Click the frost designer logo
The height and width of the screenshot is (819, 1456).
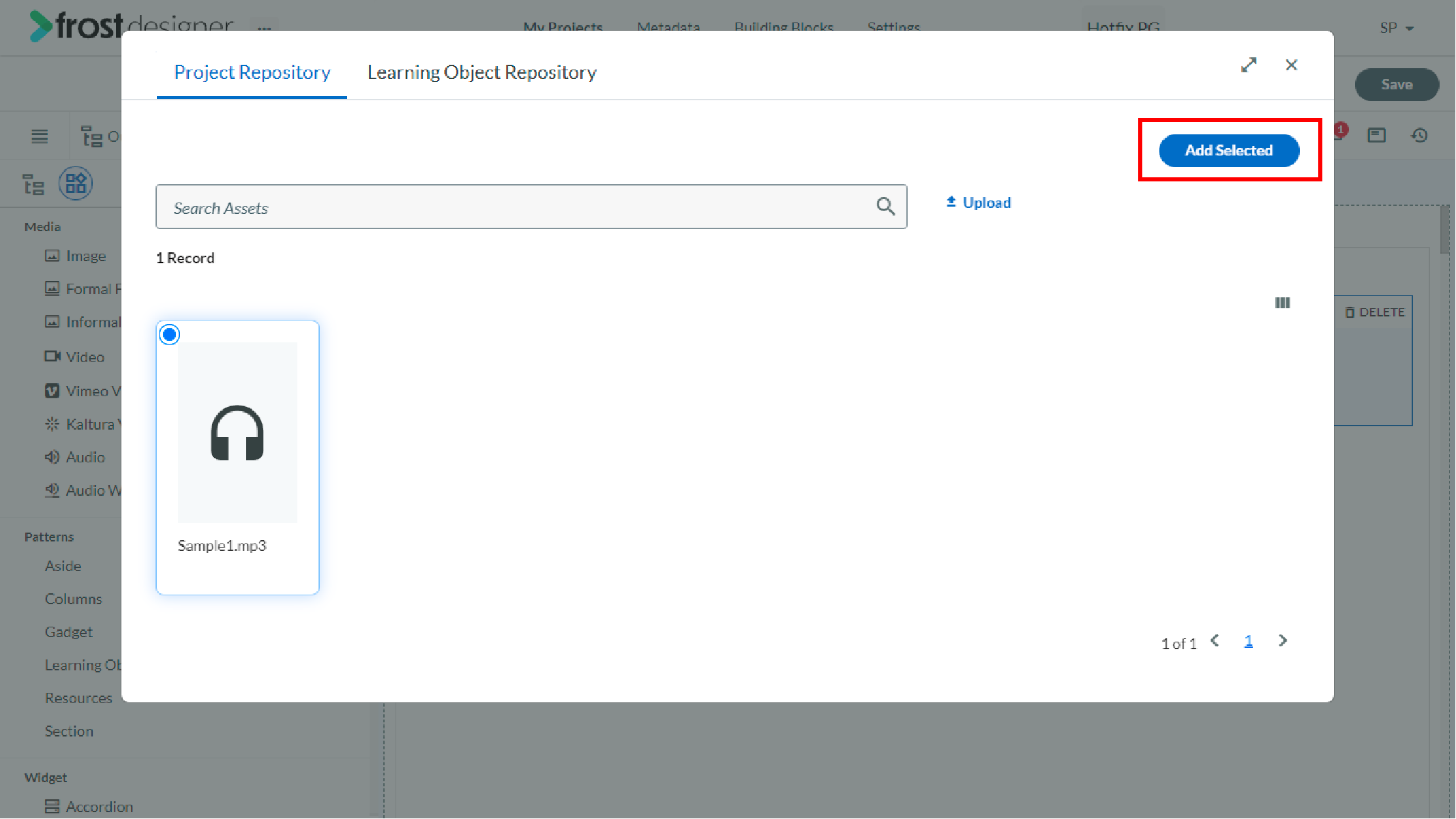[x=131, y=26]
